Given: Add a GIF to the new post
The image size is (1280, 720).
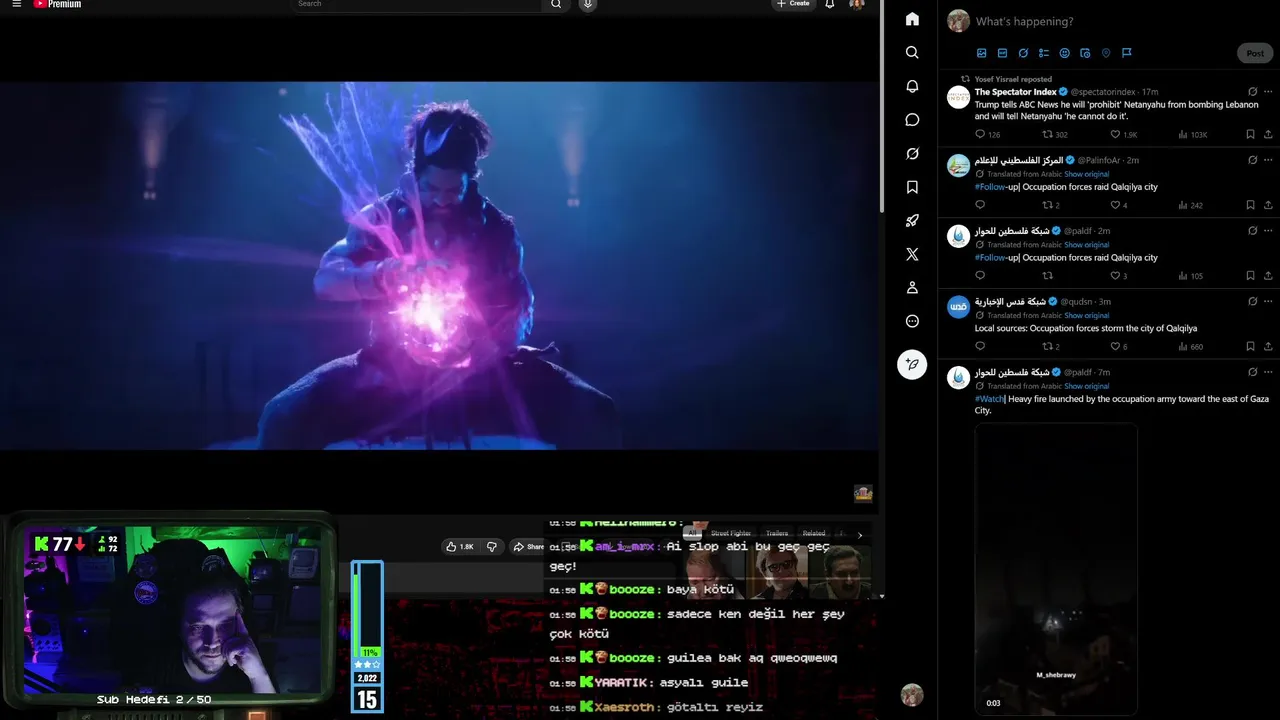Looking at the screenshot, I should pyautogui.click(x=1002, y=53).
